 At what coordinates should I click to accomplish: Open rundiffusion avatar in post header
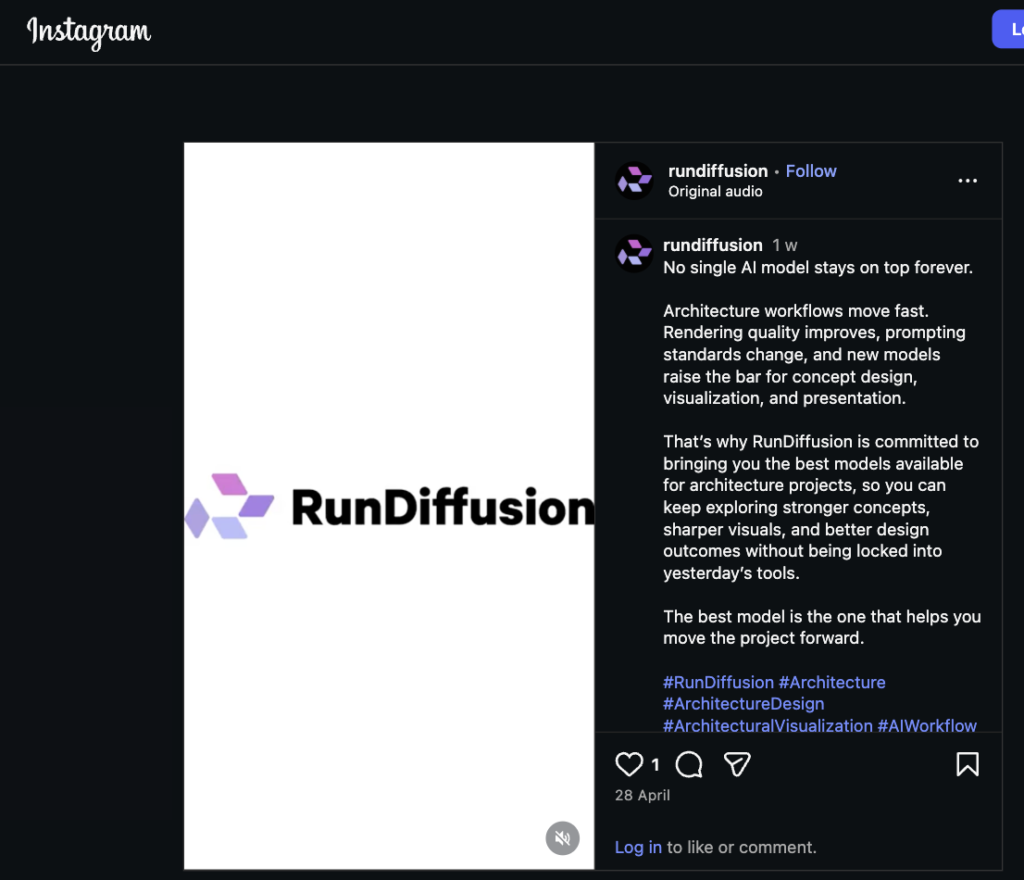(x=635, y=180)
